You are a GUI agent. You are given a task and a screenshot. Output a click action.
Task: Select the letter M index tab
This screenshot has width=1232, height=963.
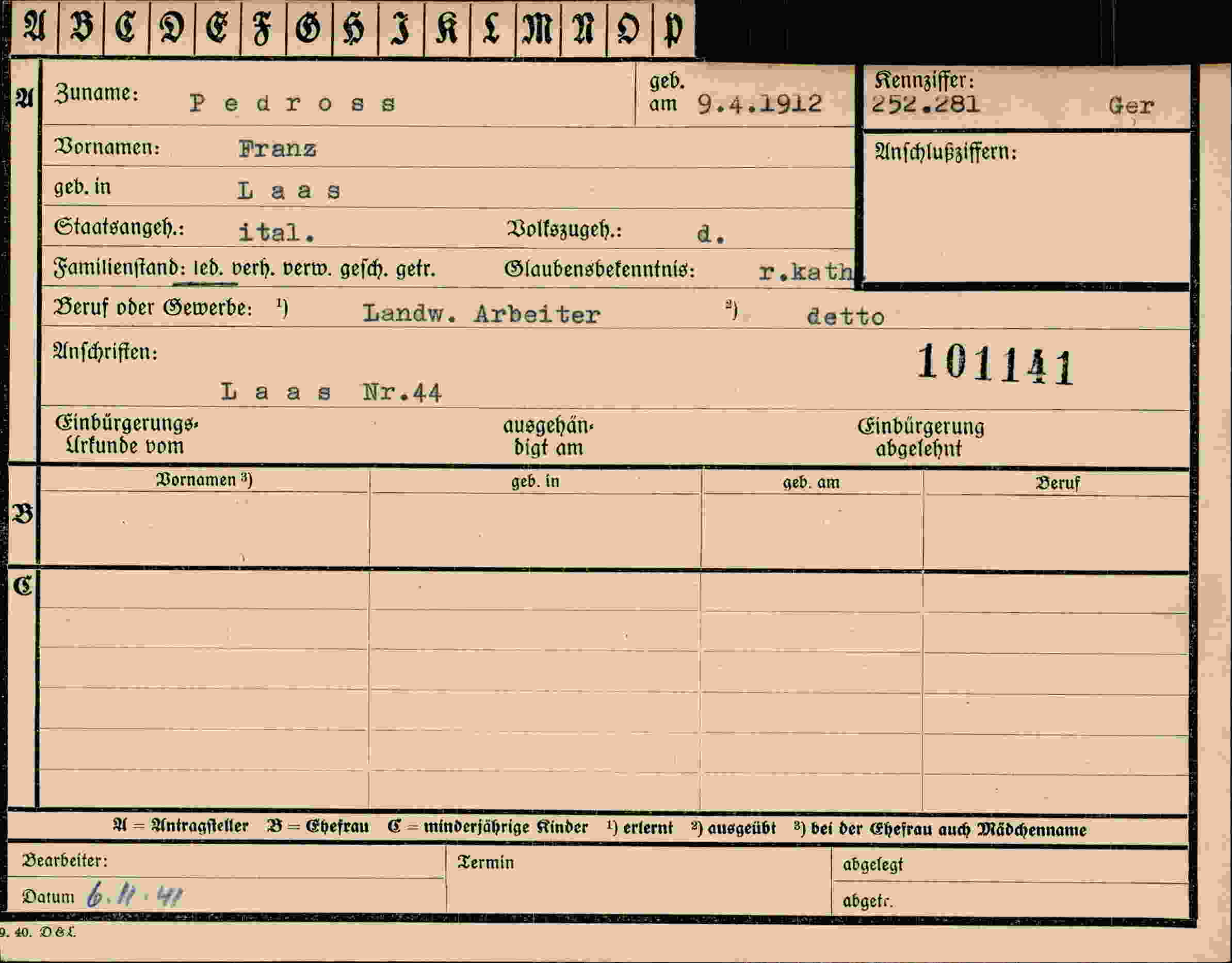click(538, 28)
